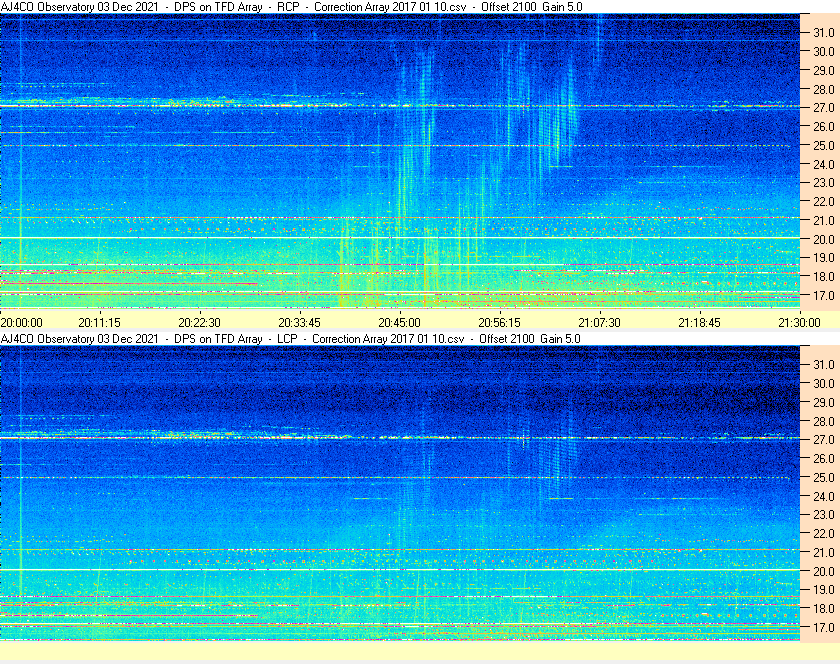Click the 23.0 frequency label on LCP chart
Screen dimensions: 840x664
(824, 514)
